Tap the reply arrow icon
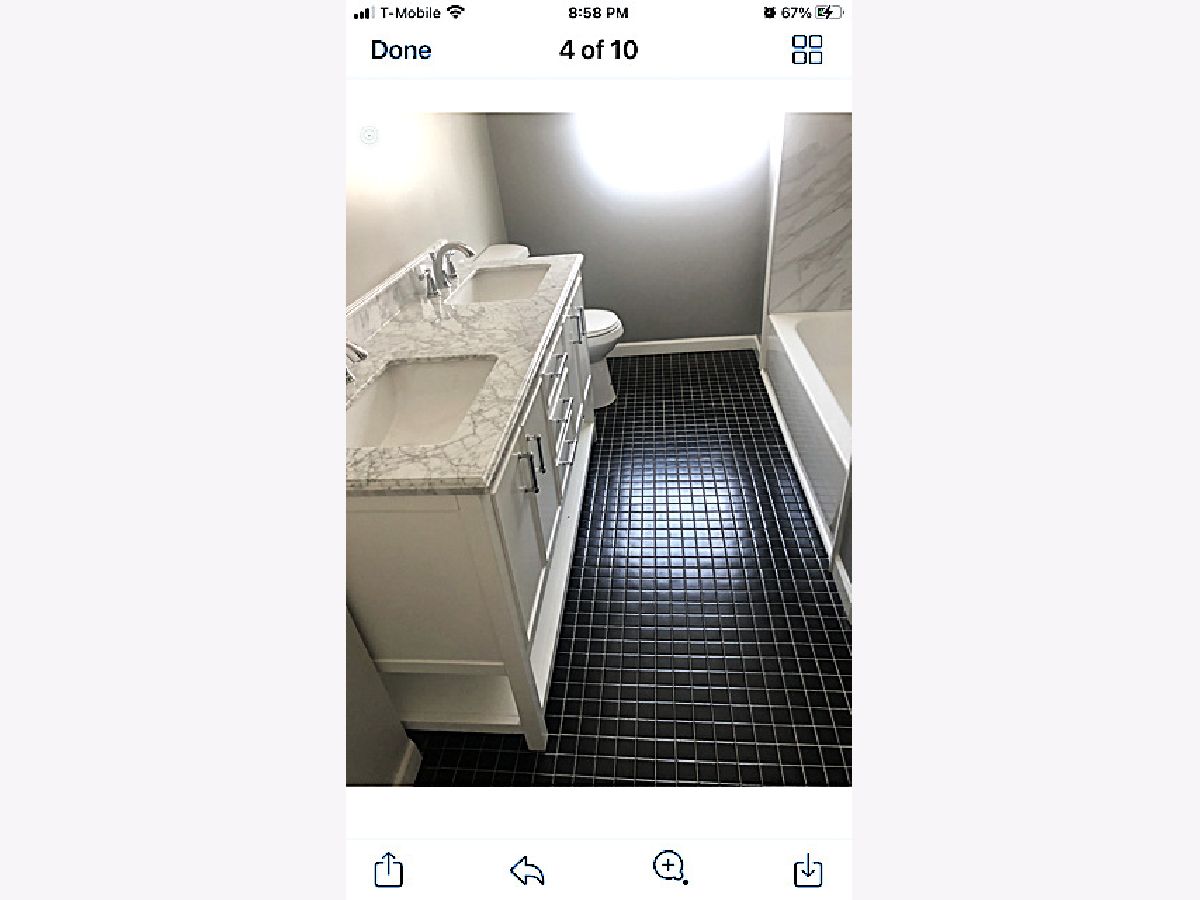 [527, 870]
